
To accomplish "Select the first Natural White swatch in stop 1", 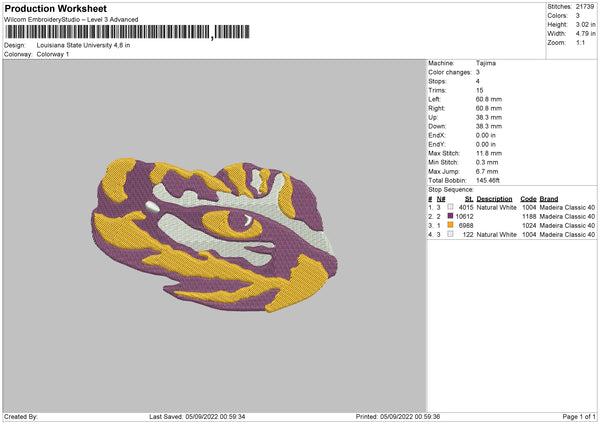I will (x=450, y=207).
